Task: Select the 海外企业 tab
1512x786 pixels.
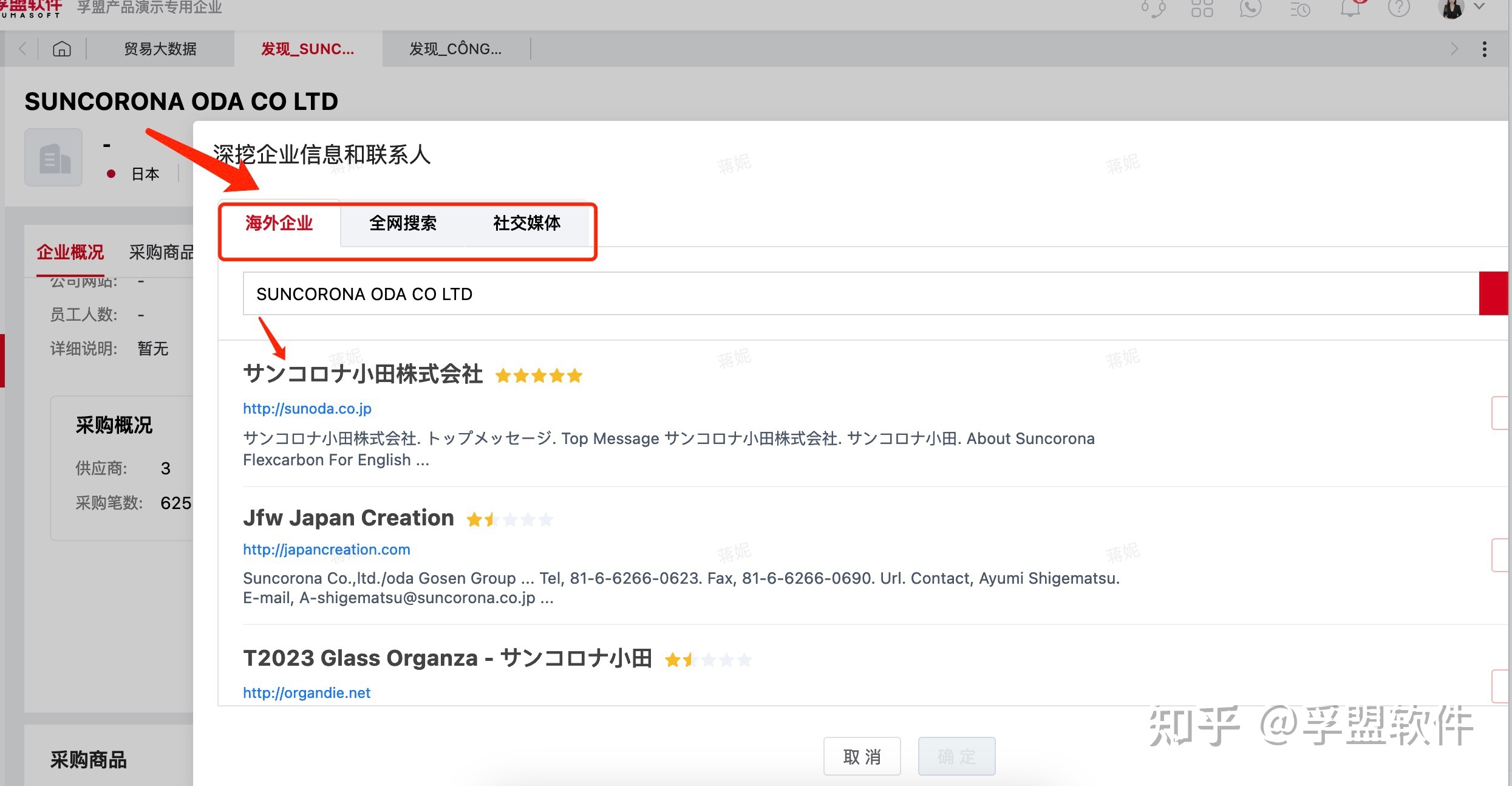Action: [279, 223]
